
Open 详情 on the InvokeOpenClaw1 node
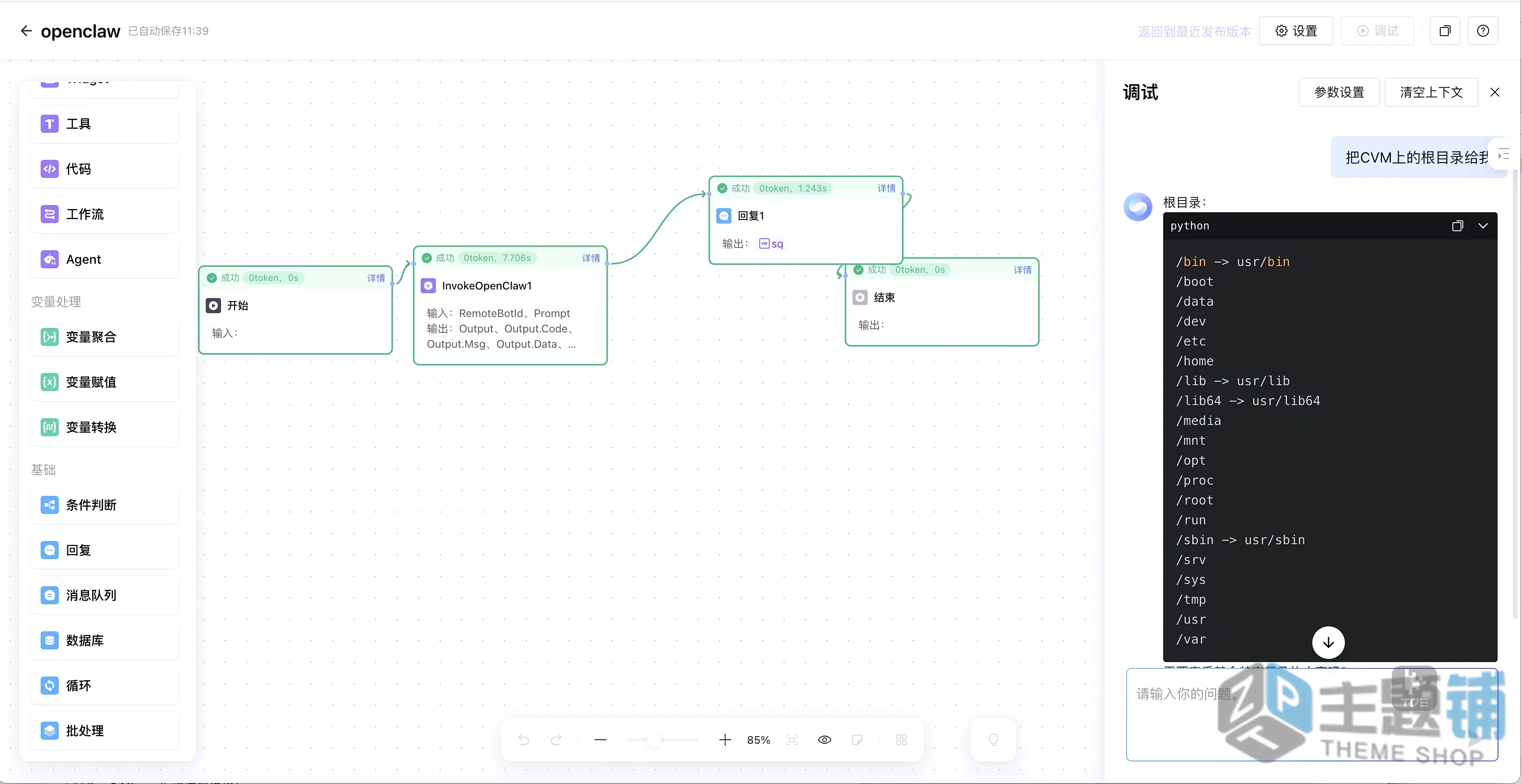coord(591,258)
